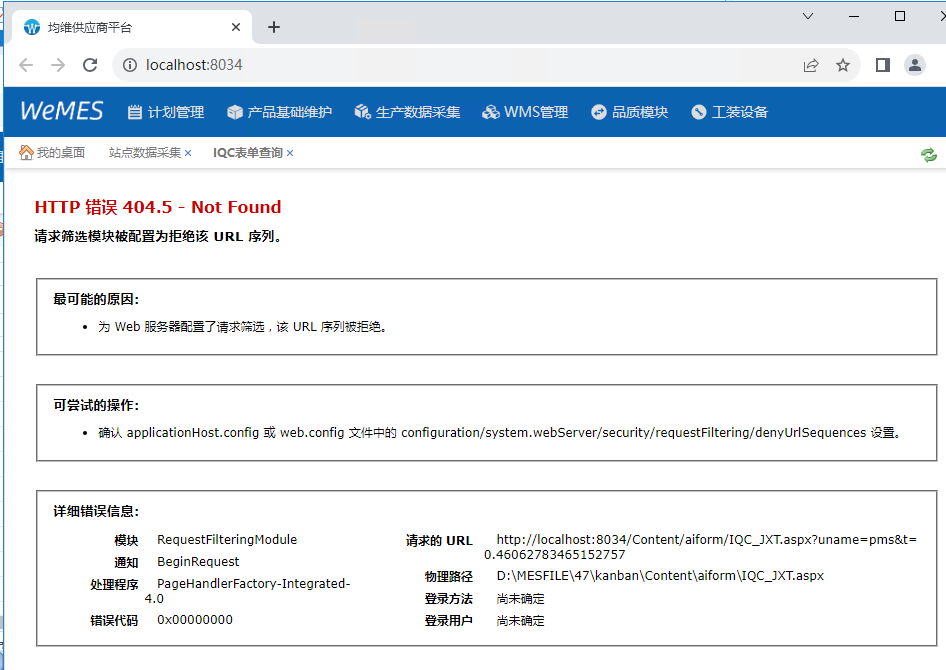Image resolution: width=946 pixels, height=670 pixels.
Task: Open the share page icon
Action: coord(811,65)
